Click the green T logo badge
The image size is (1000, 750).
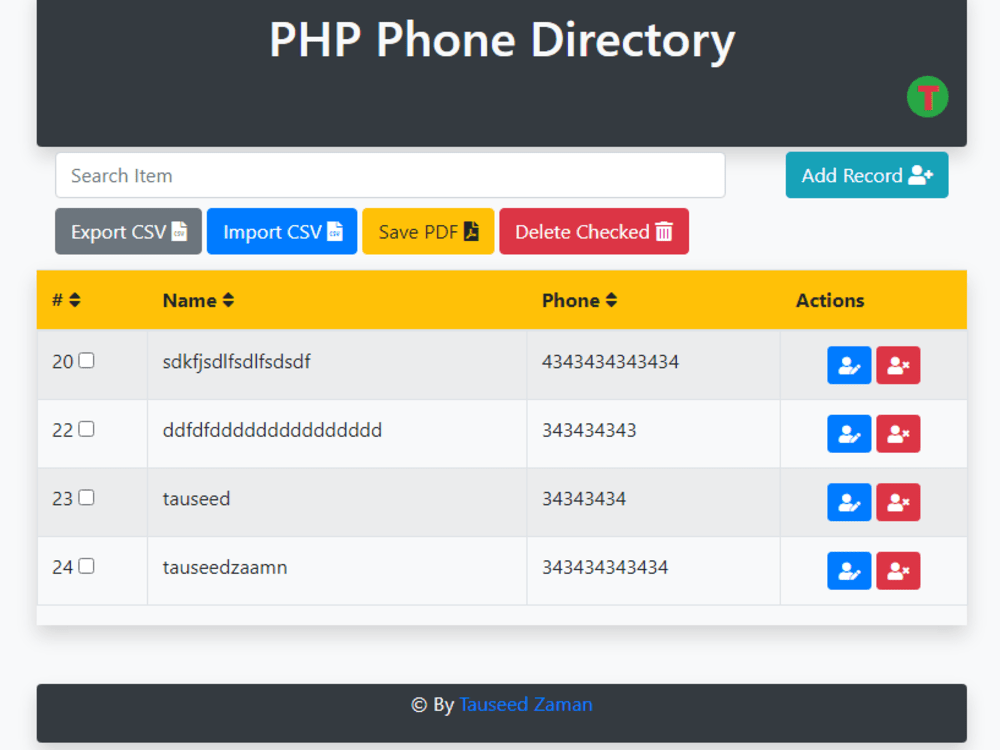[x=927, y=97]
